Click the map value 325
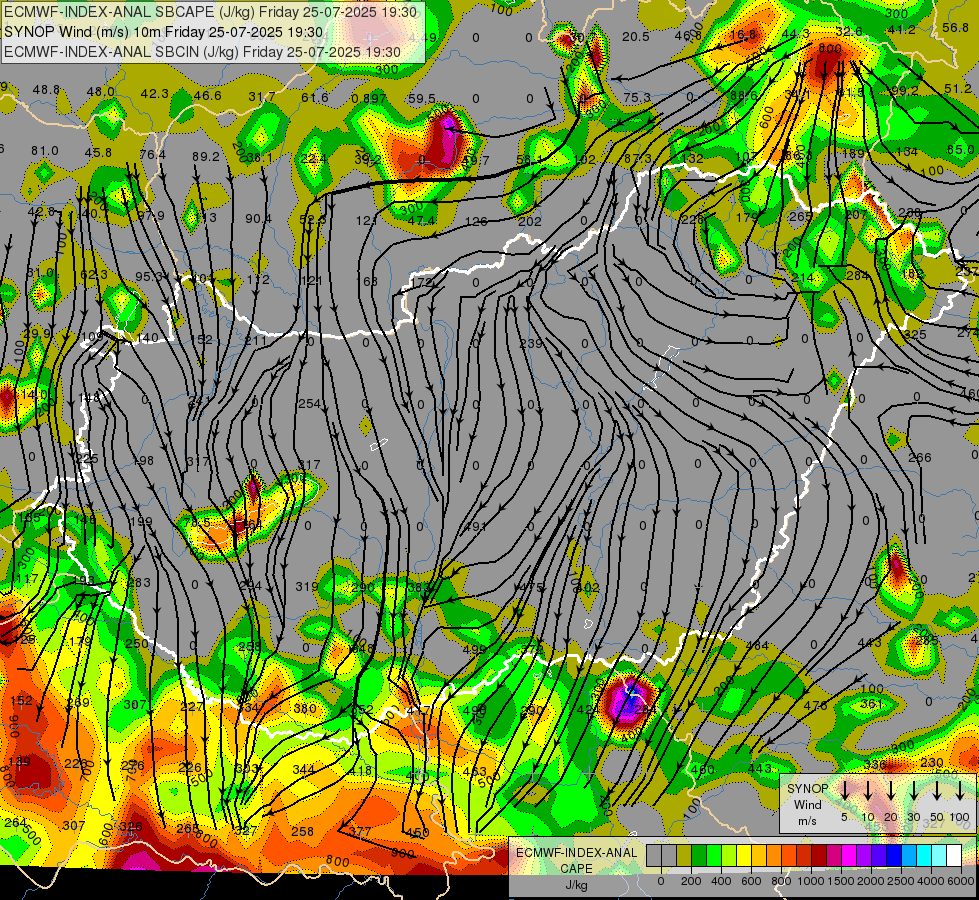979x900 pixels. click(915, 334)
